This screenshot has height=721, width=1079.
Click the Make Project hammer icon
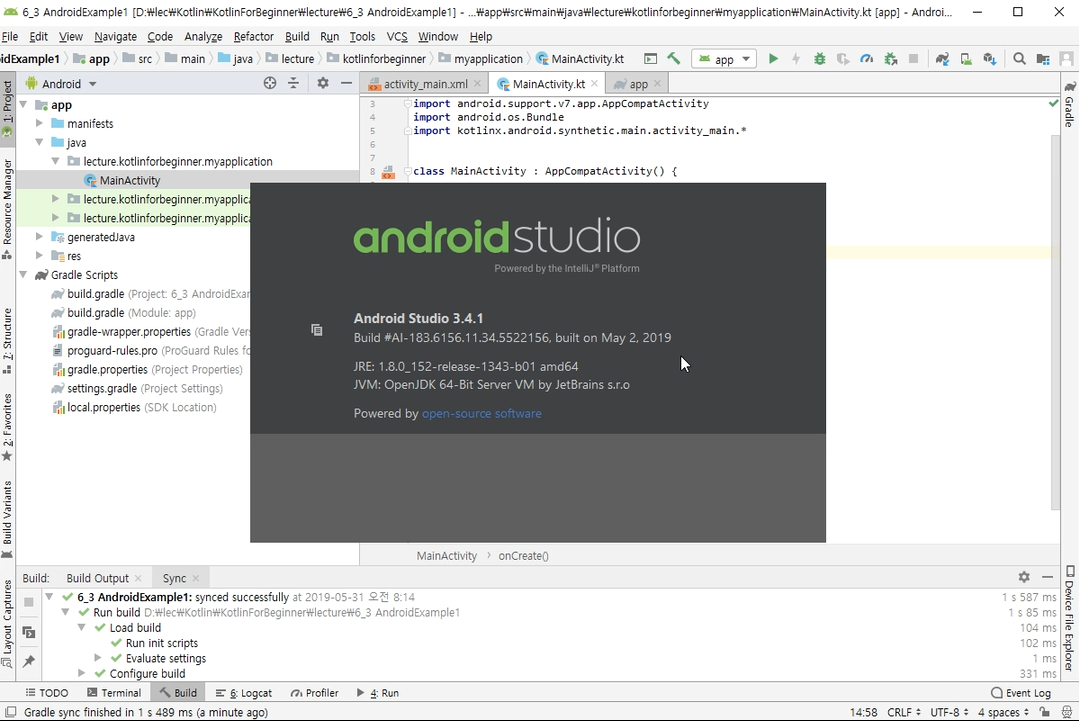[x=674, y=59]
